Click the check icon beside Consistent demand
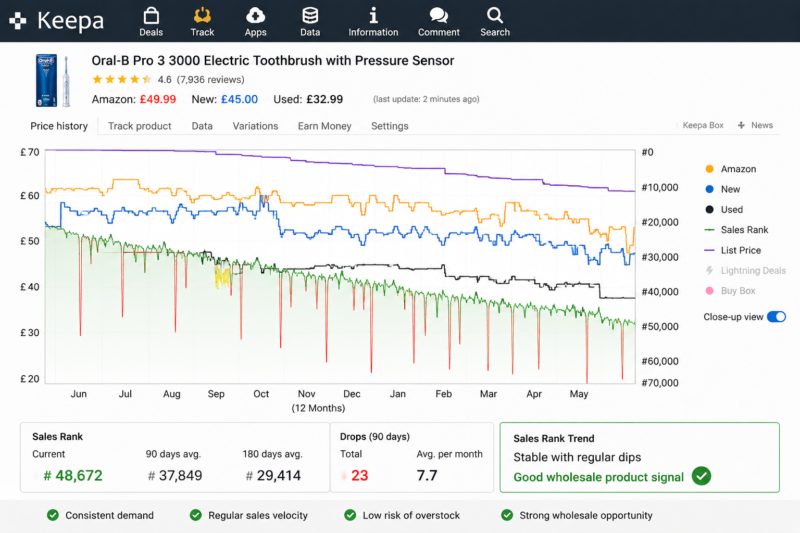 coord(53,515)
